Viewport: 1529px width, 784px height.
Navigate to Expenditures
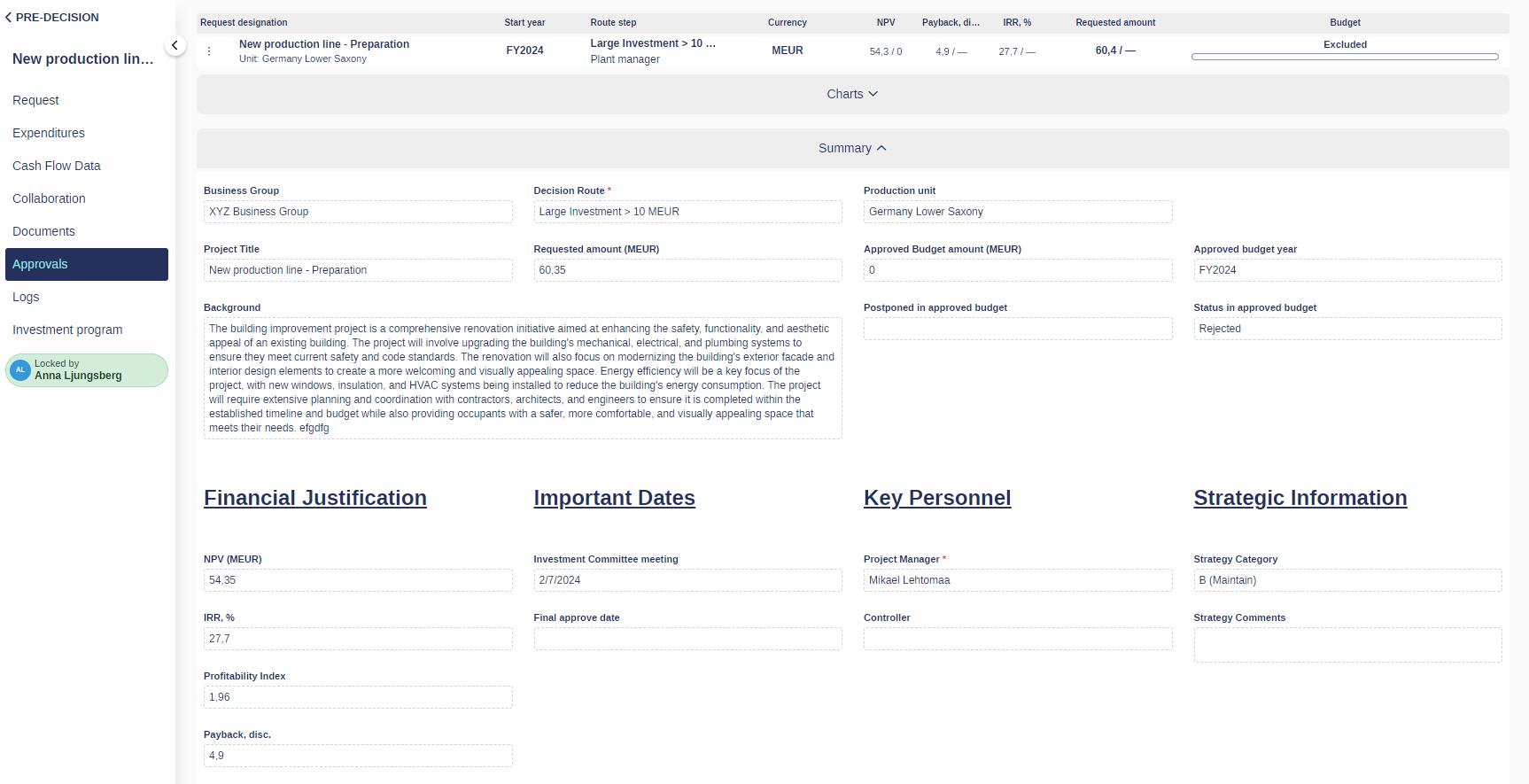pos(49,133)
